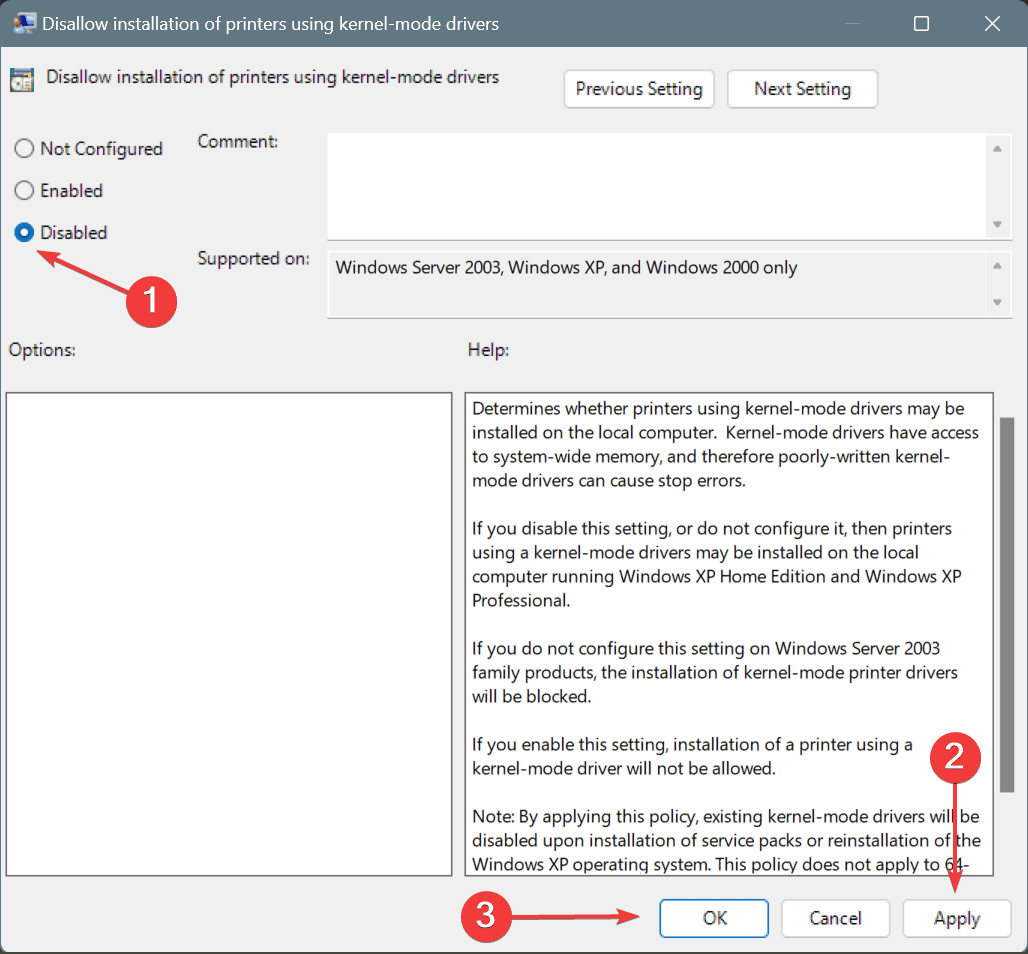Click the 'Comment:' label
Image resolution: width=1028 pixels, height=954 pixels.
click(x=237, y=142)
